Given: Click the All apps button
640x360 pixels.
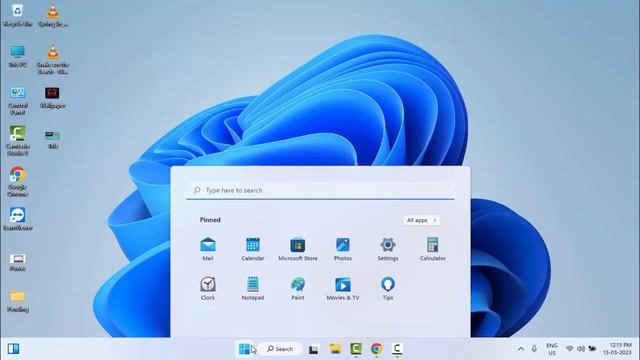Looking at the screenshot, I should (x=422, y=220).
